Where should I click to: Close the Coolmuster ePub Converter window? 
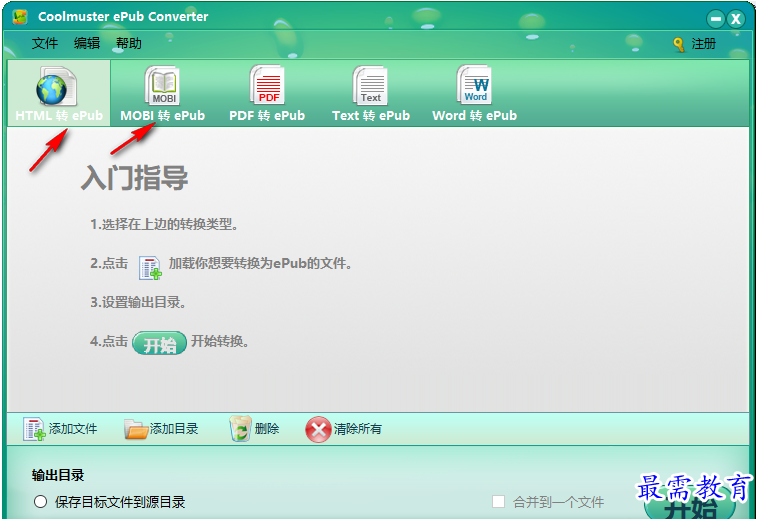[736, 19]
